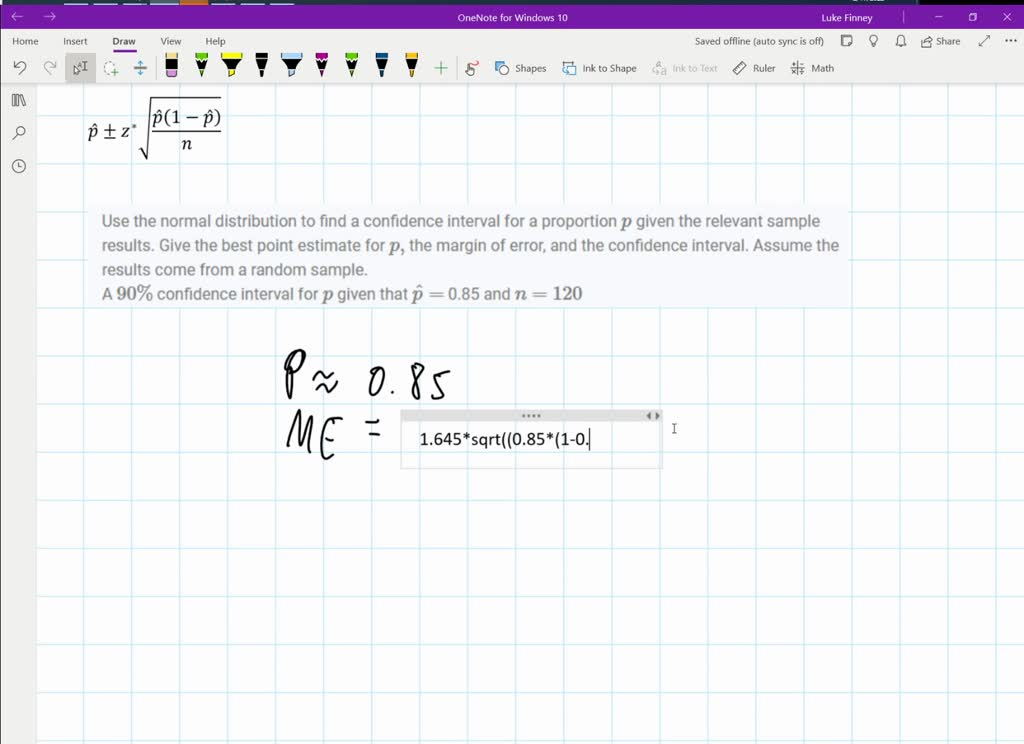Screen dimensions: 1024x744
Task: Select the eraser tool
Action: pyautogui.click(x=171, y=67)
